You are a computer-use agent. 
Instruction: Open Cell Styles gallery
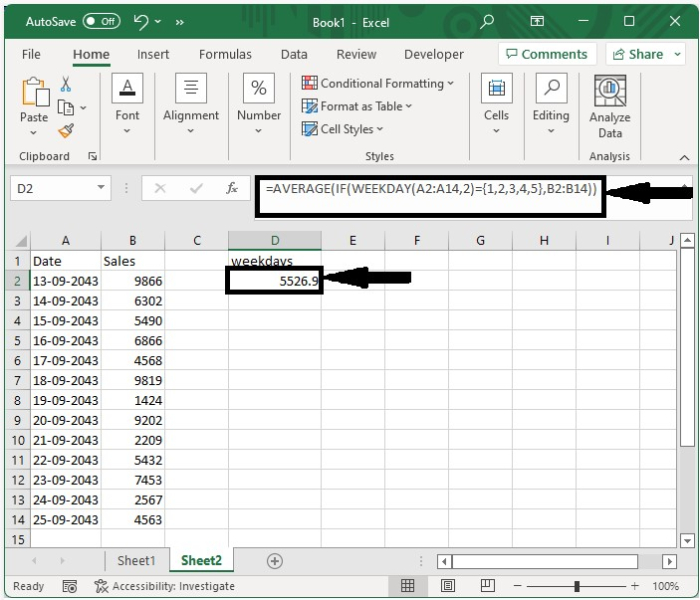click(x=342, y=129)
